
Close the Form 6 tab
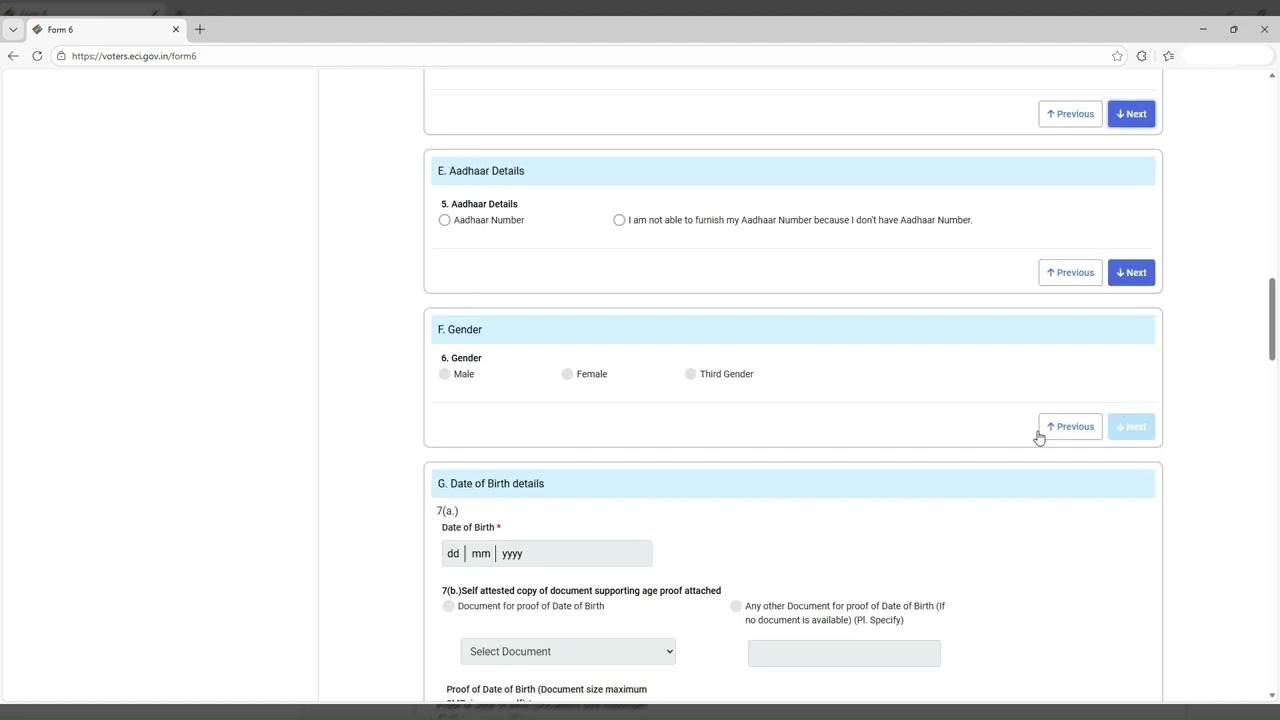(x=176, y=30)
